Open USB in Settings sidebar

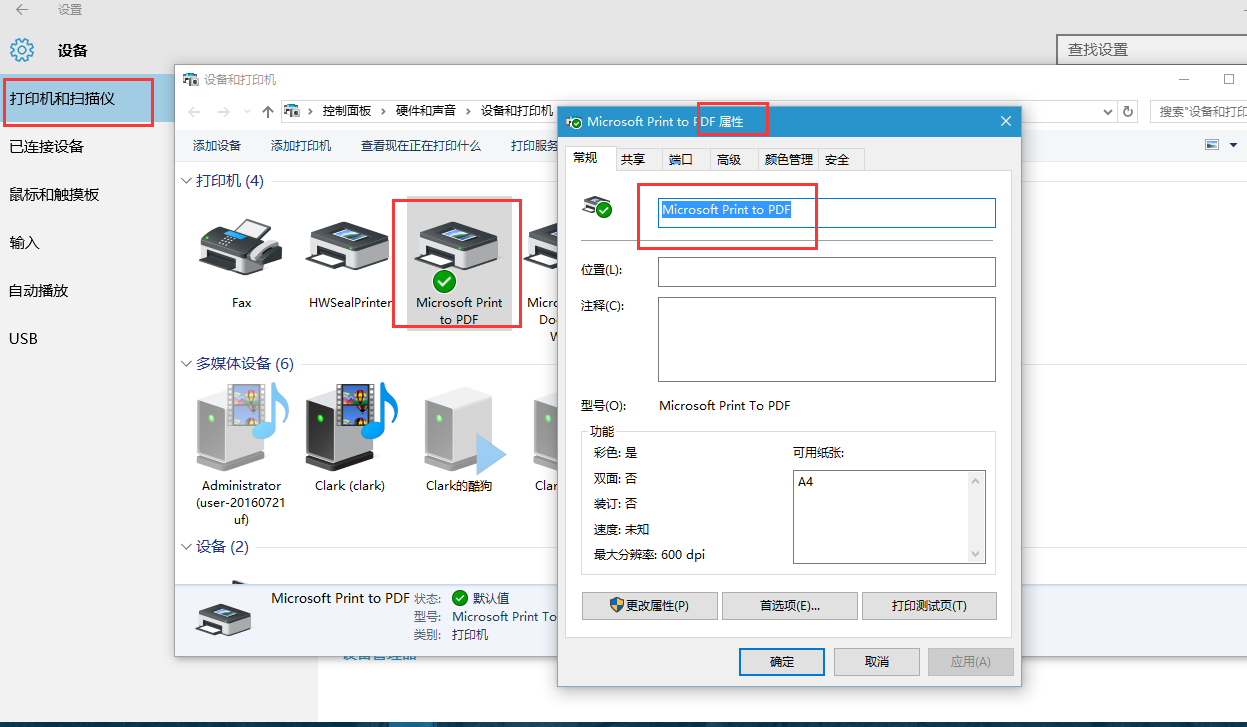(x=87, y=339)
